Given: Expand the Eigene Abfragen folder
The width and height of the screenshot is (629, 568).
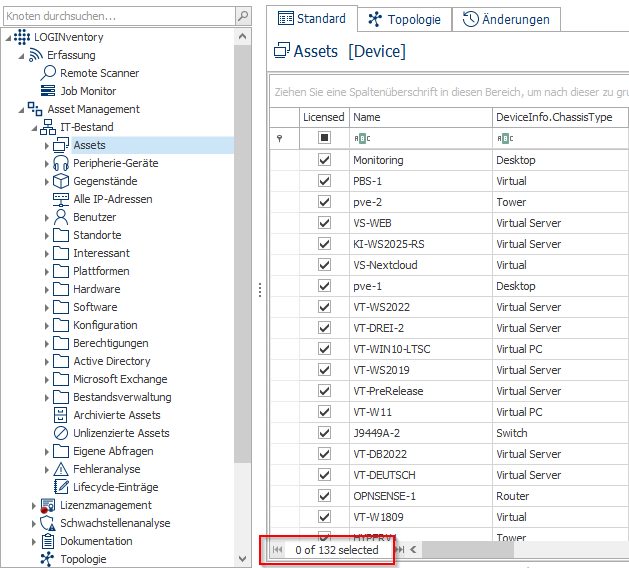Looking at the screenshot, I should click(x=47, y=452).
